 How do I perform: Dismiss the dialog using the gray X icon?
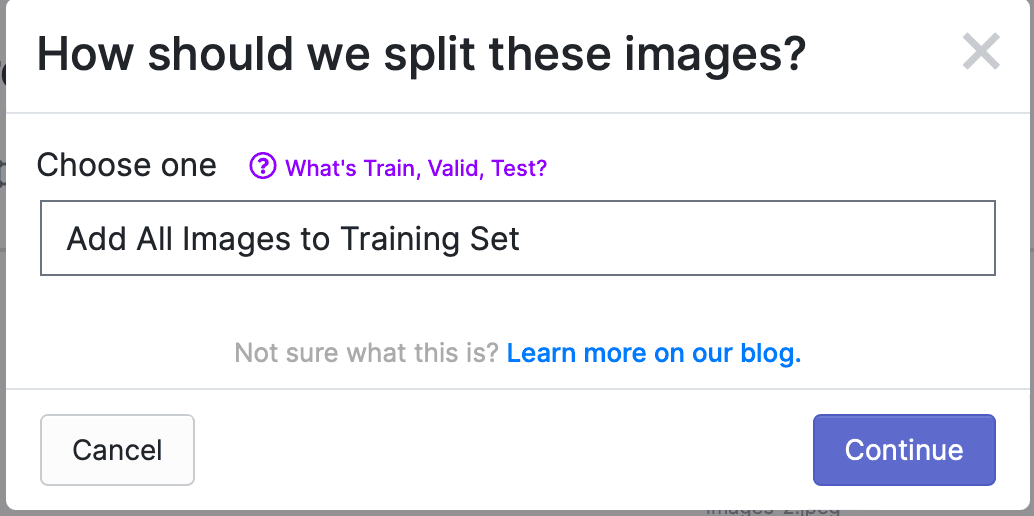pos(981,51)
